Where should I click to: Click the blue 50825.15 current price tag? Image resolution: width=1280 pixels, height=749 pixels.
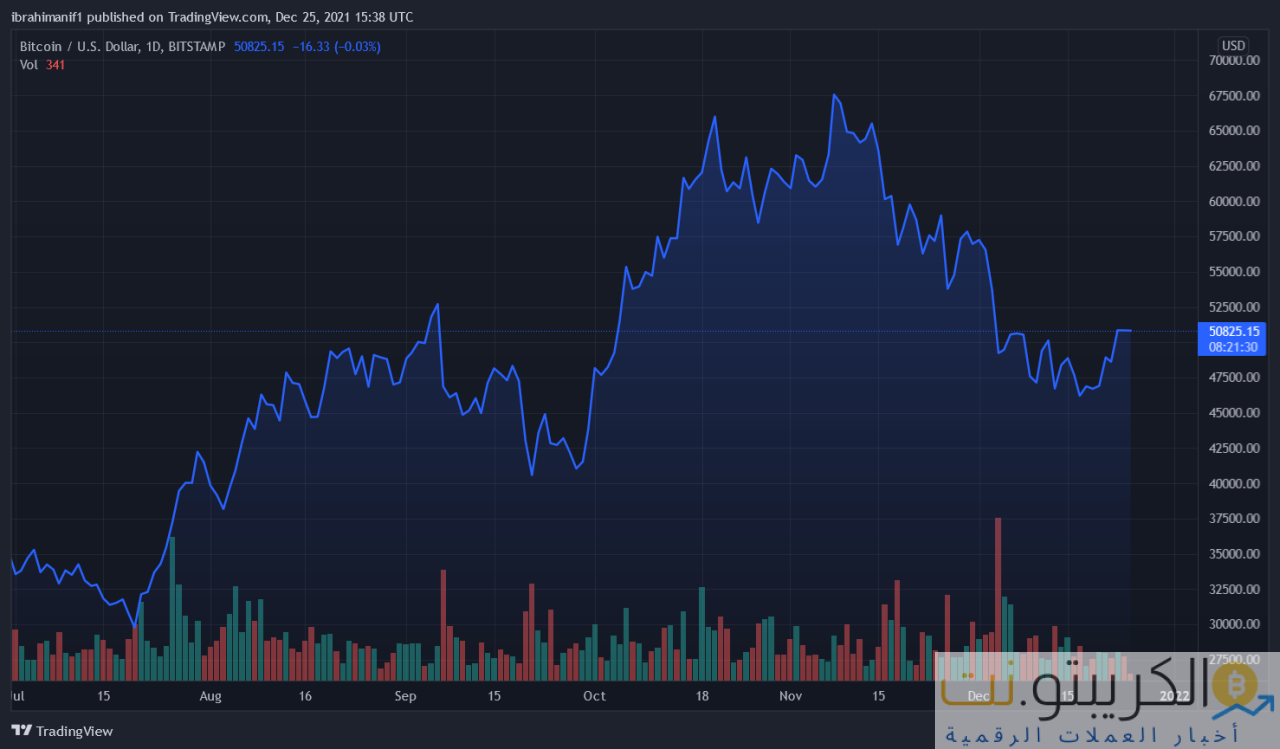(1235, 330)
